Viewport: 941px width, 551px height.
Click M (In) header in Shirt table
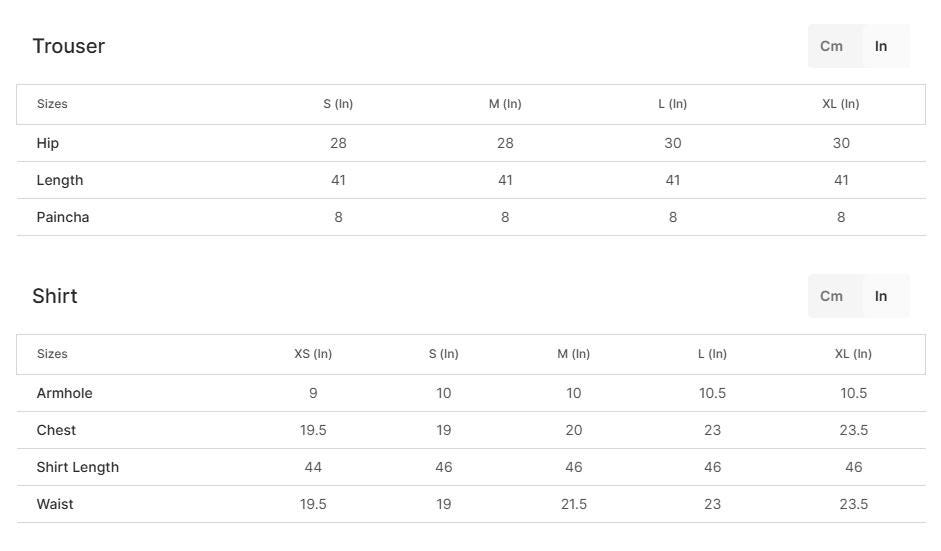574,354
